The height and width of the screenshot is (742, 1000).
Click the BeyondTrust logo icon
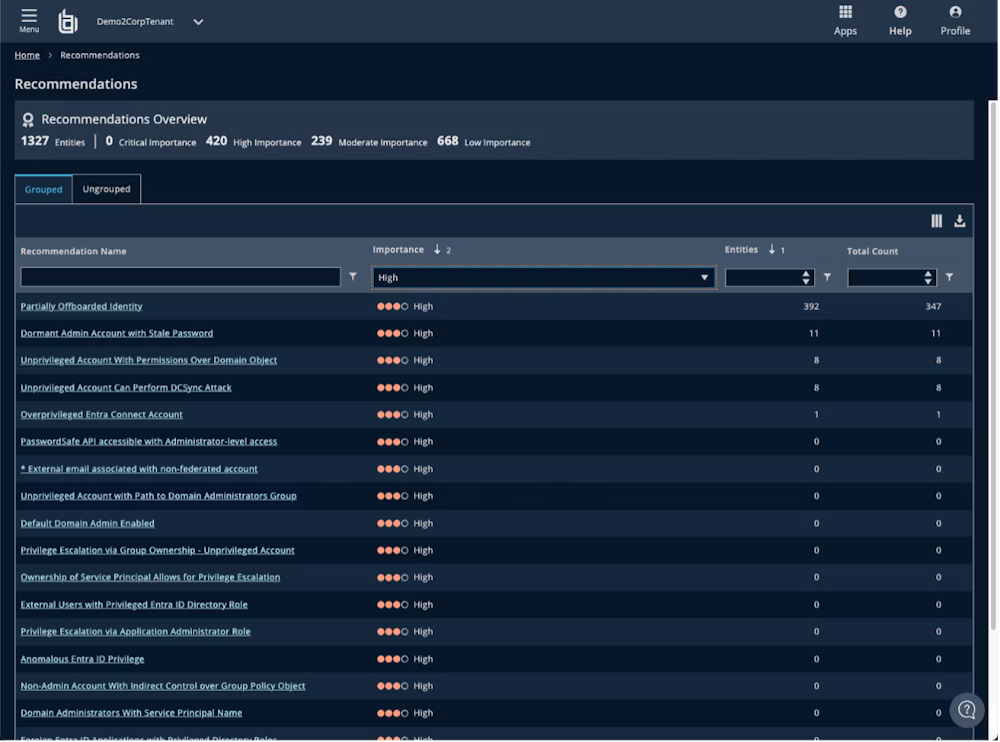coord(68,22)
